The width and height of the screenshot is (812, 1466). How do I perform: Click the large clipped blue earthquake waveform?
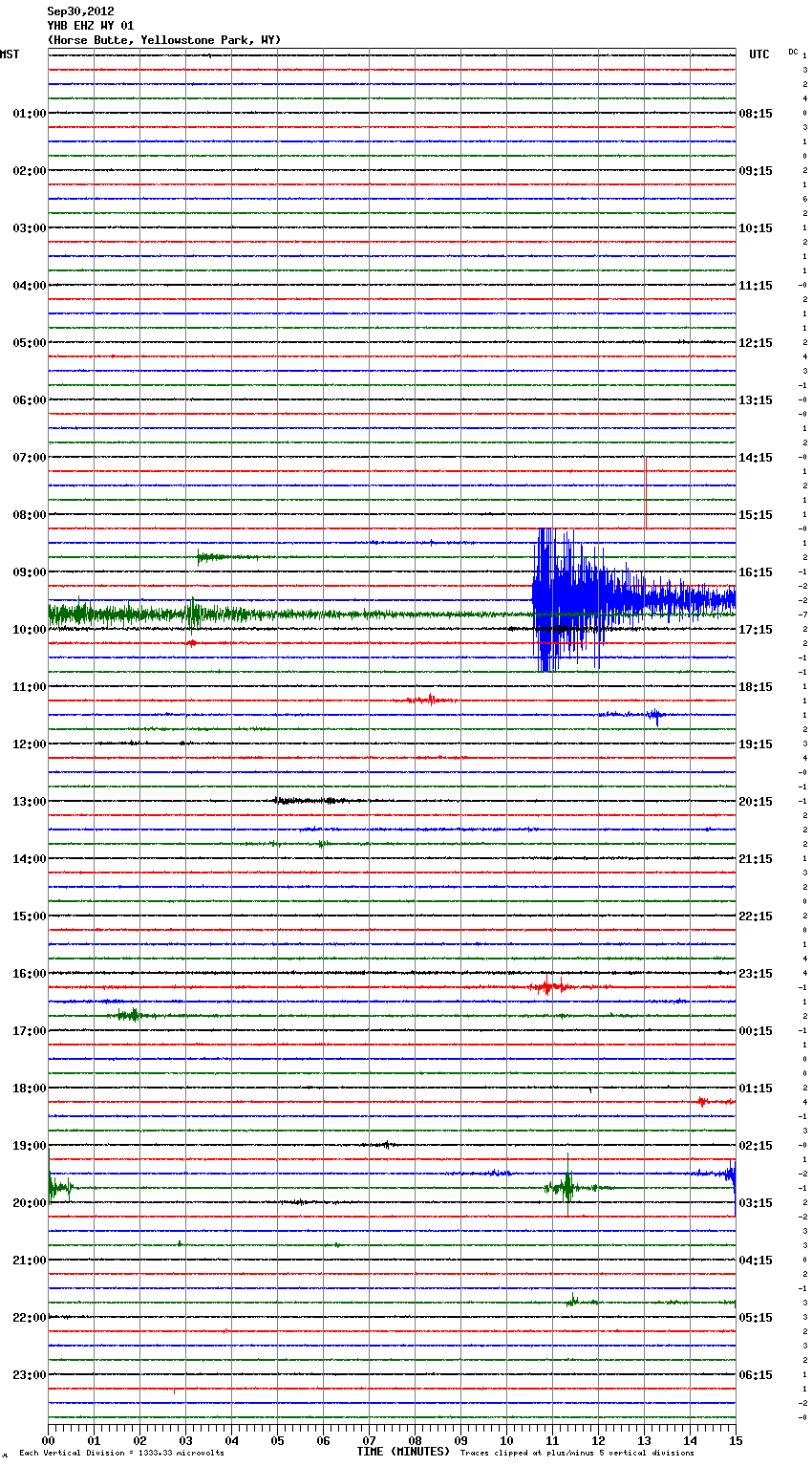633,600
